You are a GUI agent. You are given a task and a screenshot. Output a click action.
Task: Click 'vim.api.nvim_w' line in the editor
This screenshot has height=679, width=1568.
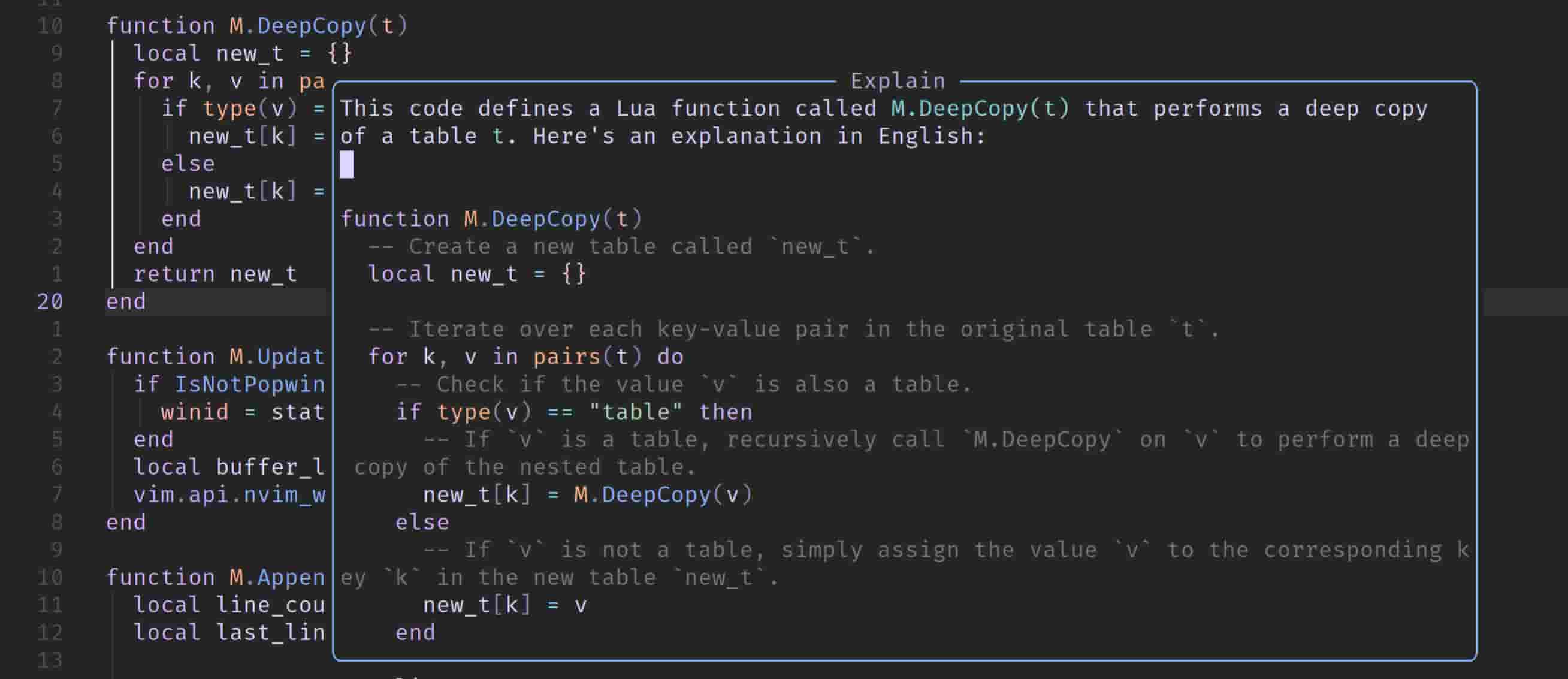(229, 494)
